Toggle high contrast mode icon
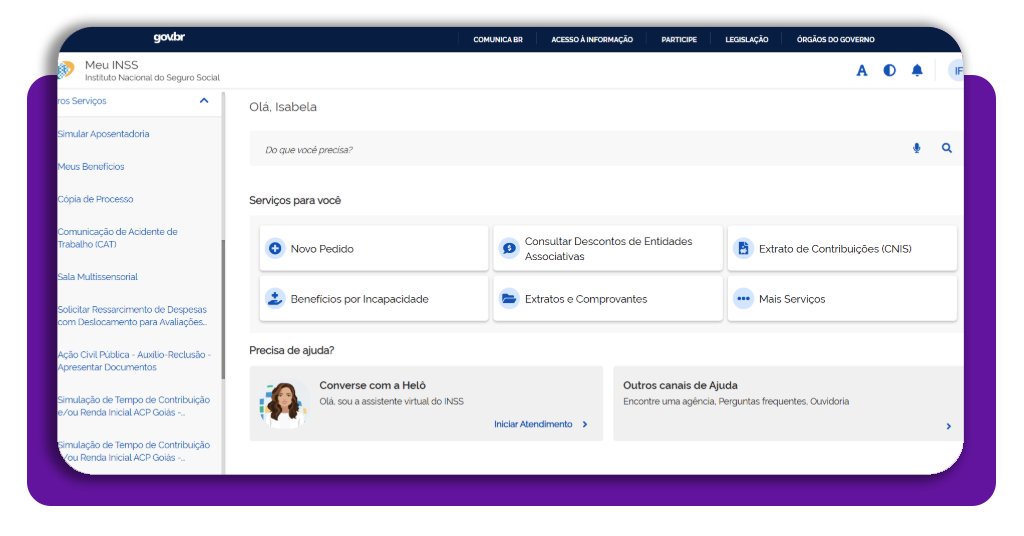Viewport: 1024px width, 536px height. pyautogui.click(x=889, y=70)
